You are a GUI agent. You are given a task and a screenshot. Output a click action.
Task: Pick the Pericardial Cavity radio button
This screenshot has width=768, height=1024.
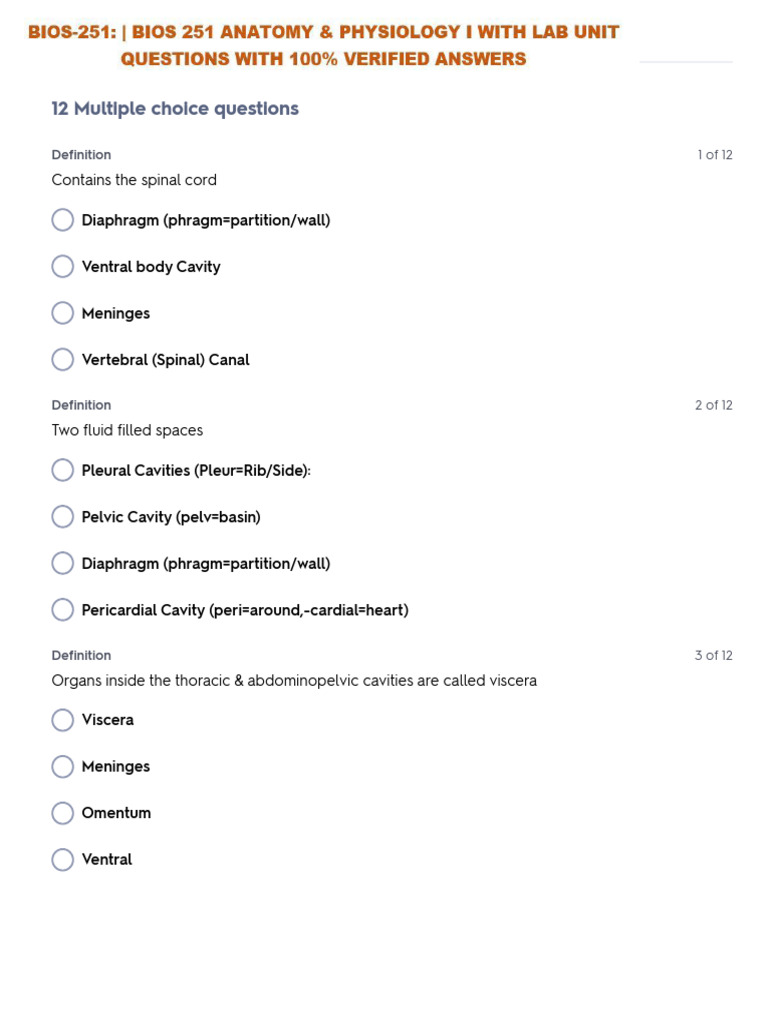coord(63,610)
